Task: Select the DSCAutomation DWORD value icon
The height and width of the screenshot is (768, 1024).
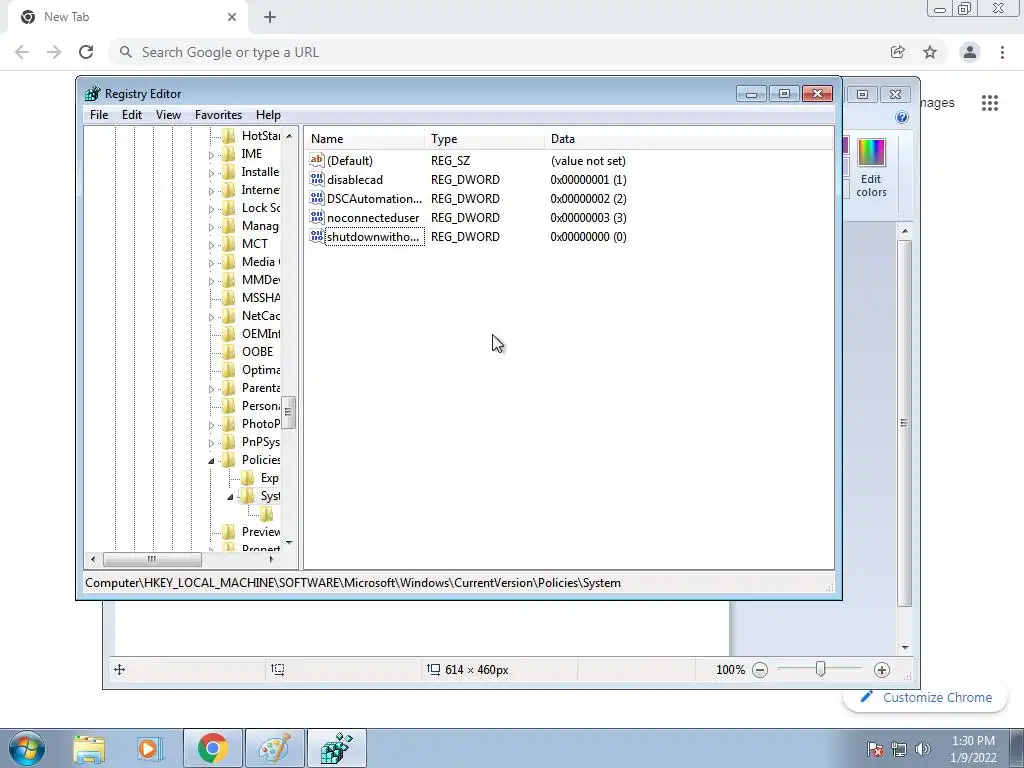Action: (x=317, y=199)
